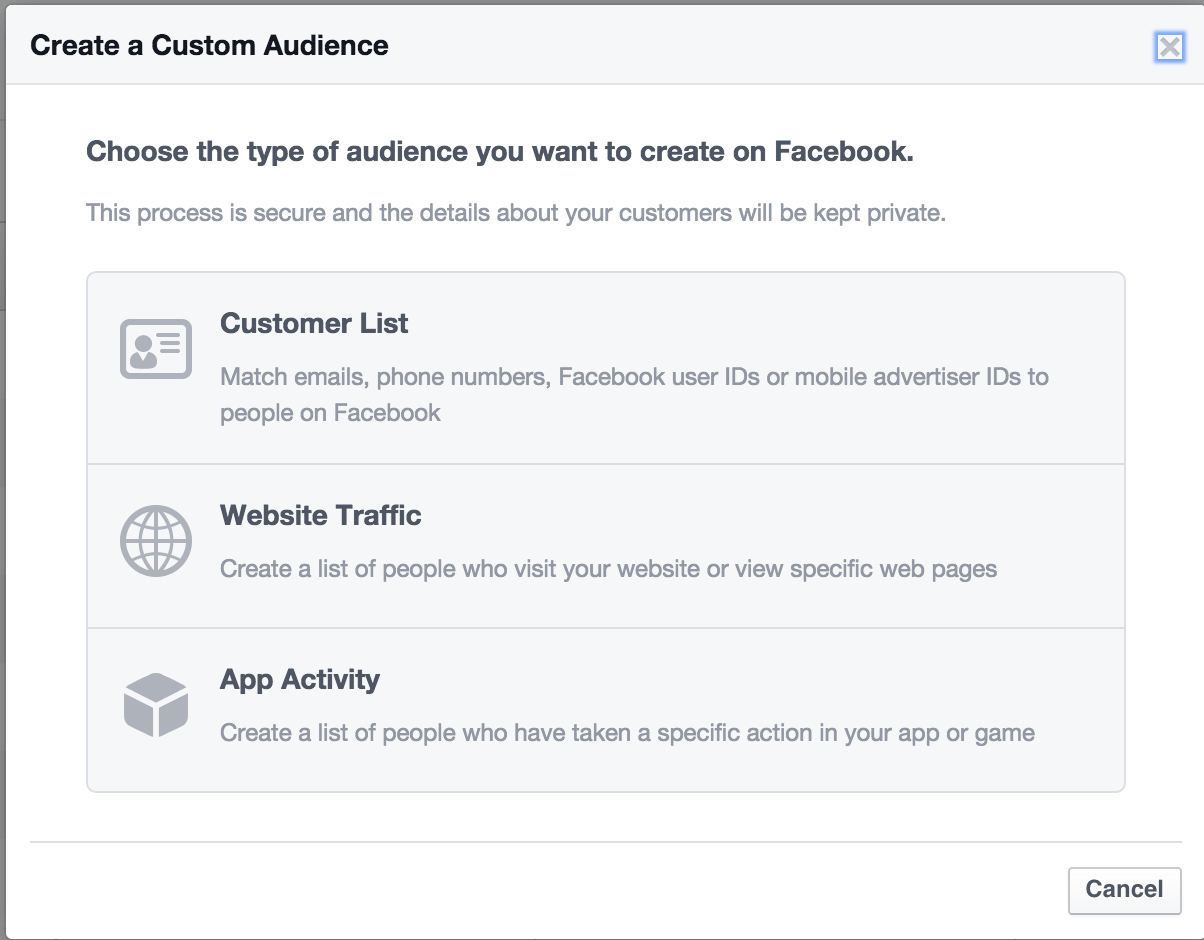This screenshot has width=1204, height=940.
Task: Cancel creating the custom audience
Action: [1124, 890]
